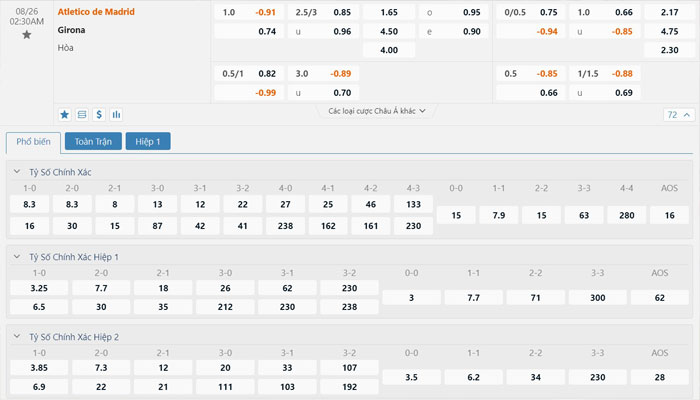Pick full-time away 3-0 score at 87
This screenshot has height=400, width=700.
157,225
